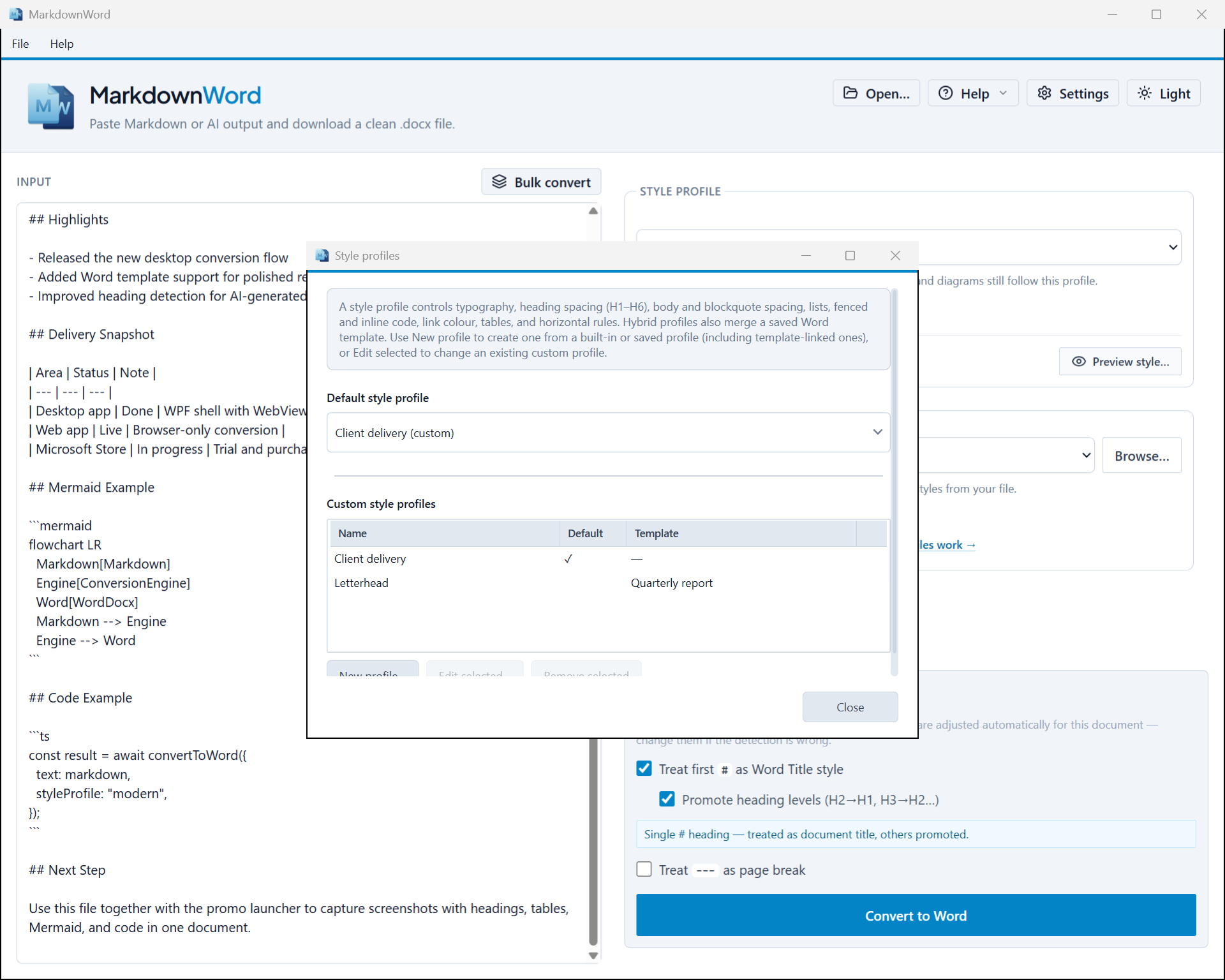Minimize the MarkdownWord main window
The image size is (1225, 980).
1113,14
